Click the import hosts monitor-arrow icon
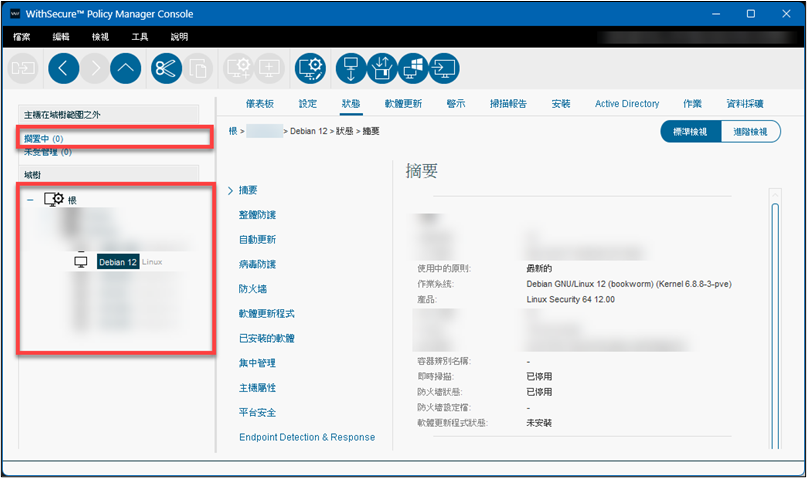The image size is (807, 478). pos(444,68)
